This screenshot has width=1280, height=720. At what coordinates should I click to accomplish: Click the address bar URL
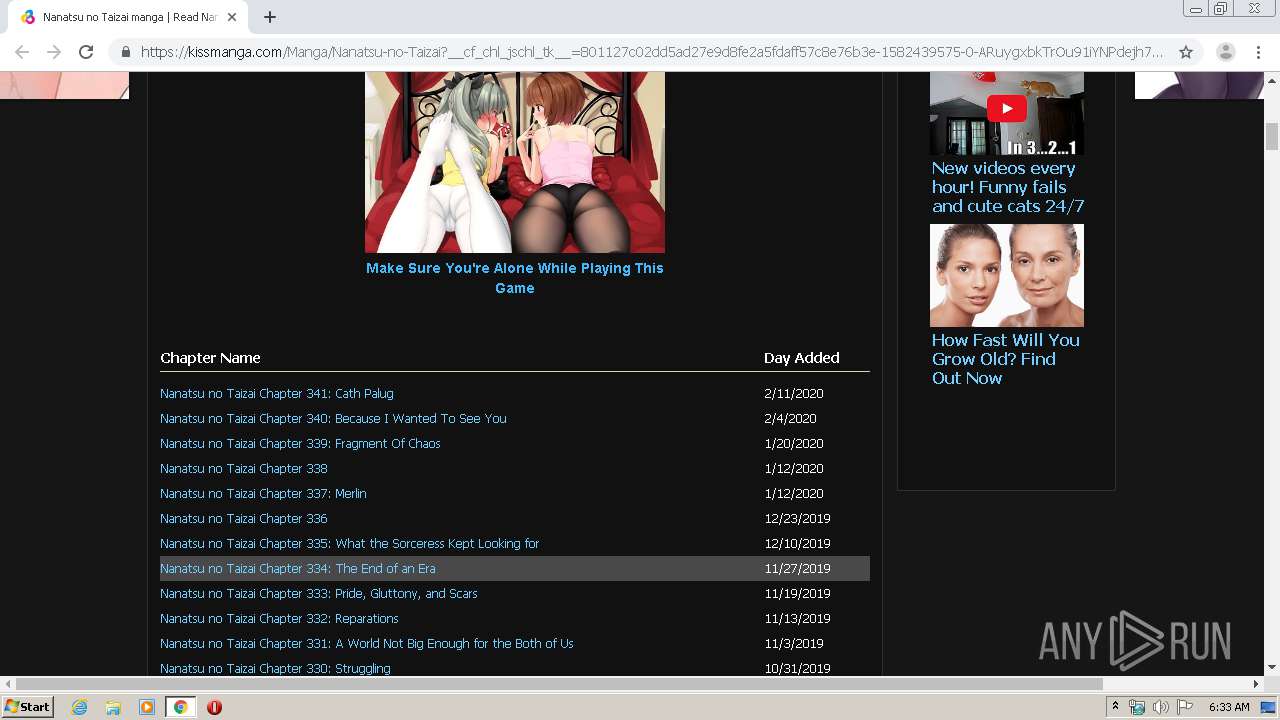(651, 52)
